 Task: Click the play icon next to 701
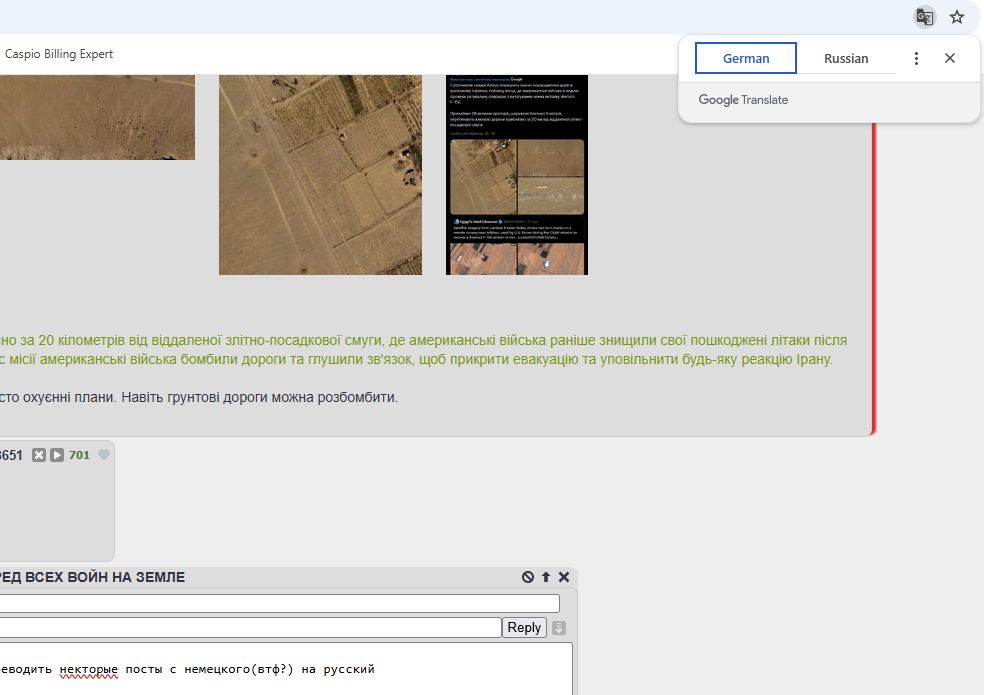click(57, 455)
